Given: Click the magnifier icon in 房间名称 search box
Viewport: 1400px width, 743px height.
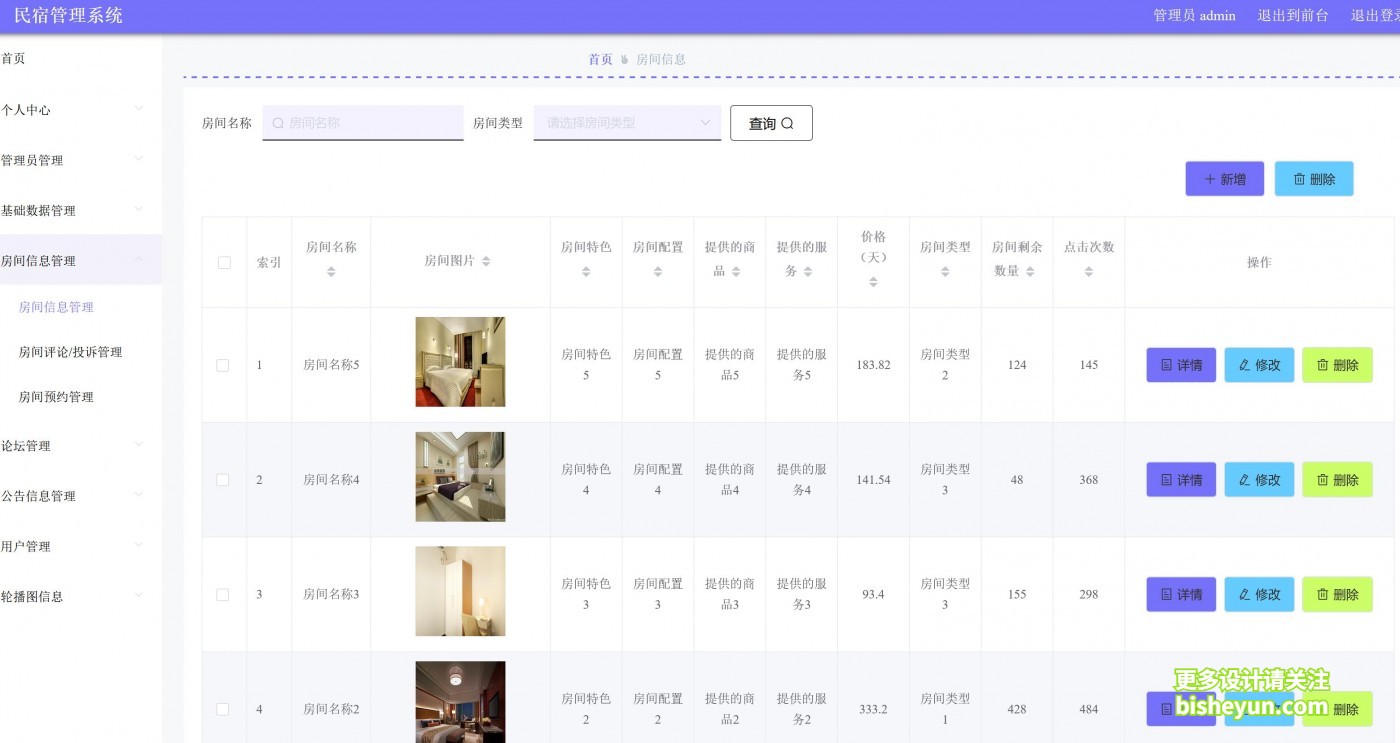Looking at the screenshot, I should pos(278,123).
